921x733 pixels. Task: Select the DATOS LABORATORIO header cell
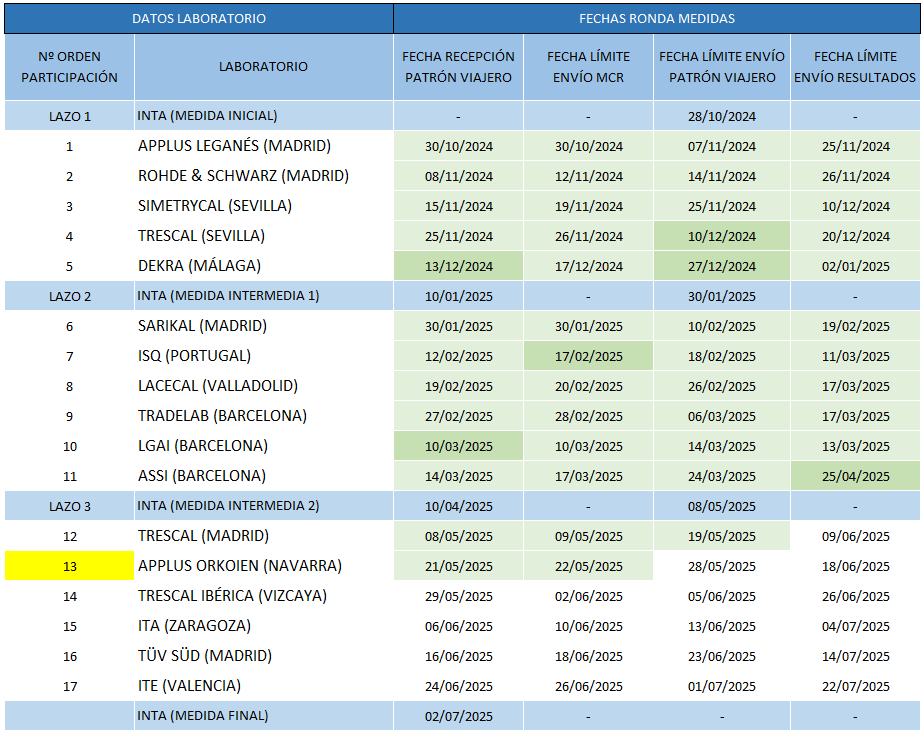[199, 18]
